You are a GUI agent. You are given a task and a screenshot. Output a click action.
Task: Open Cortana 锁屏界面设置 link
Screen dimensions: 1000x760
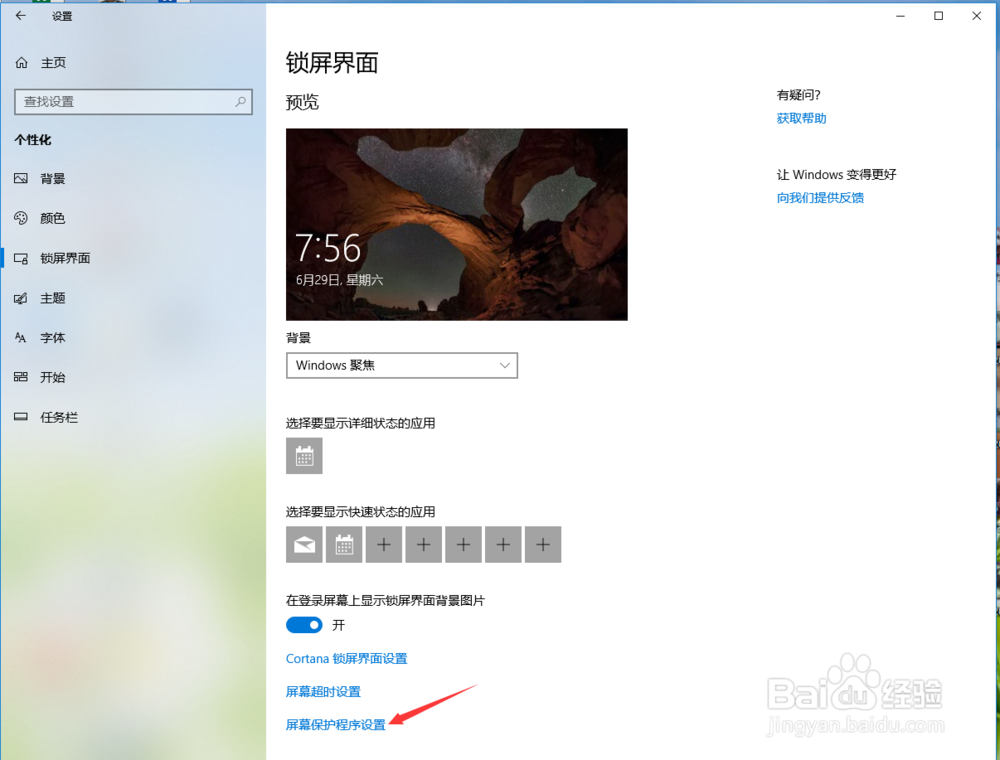pyautogui.click(x=346, y=658)
